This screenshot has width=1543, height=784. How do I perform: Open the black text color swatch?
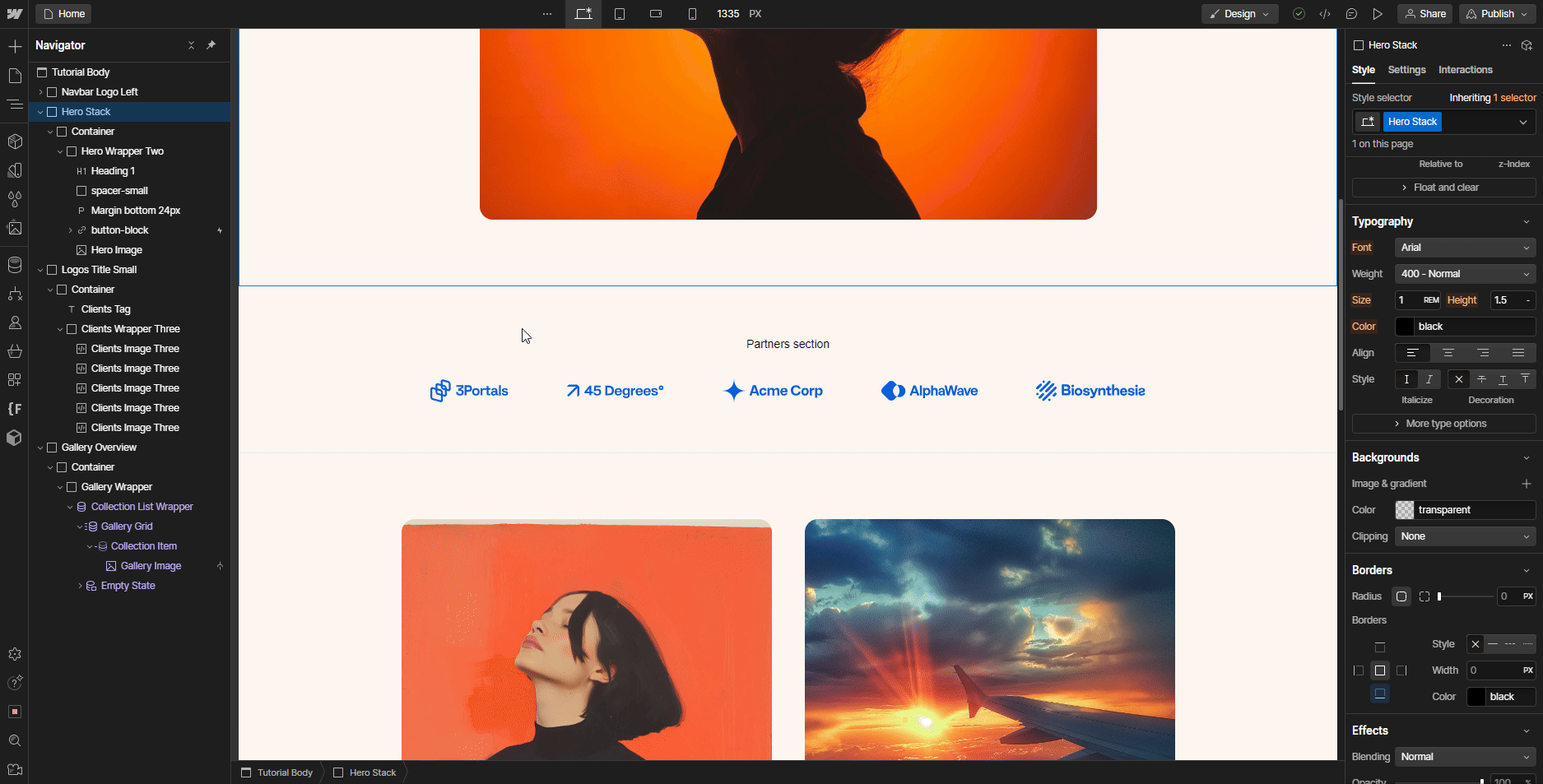point(1404,327)
